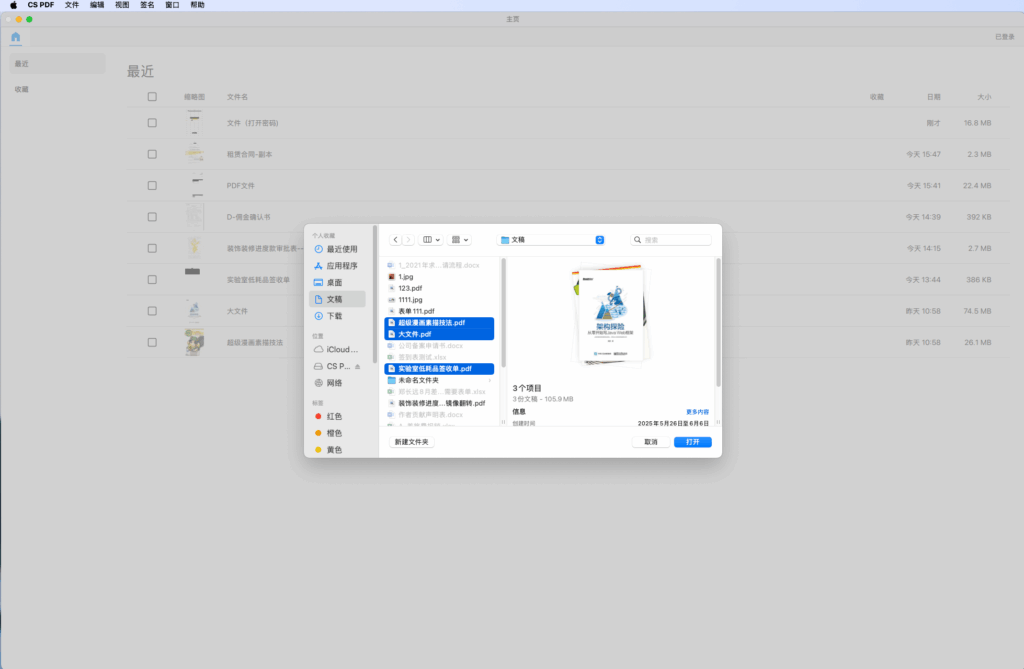Click 取消 button
Viewport: 1024px width, 669px height.
click(650, 442)
